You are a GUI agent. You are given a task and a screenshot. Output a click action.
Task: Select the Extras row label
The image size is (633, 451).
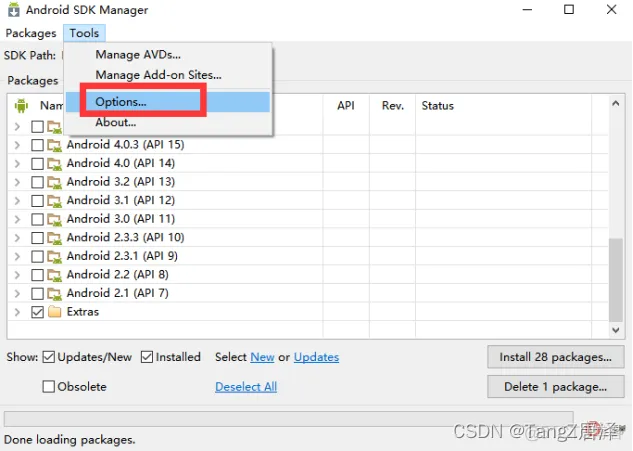tap(83, 312)
